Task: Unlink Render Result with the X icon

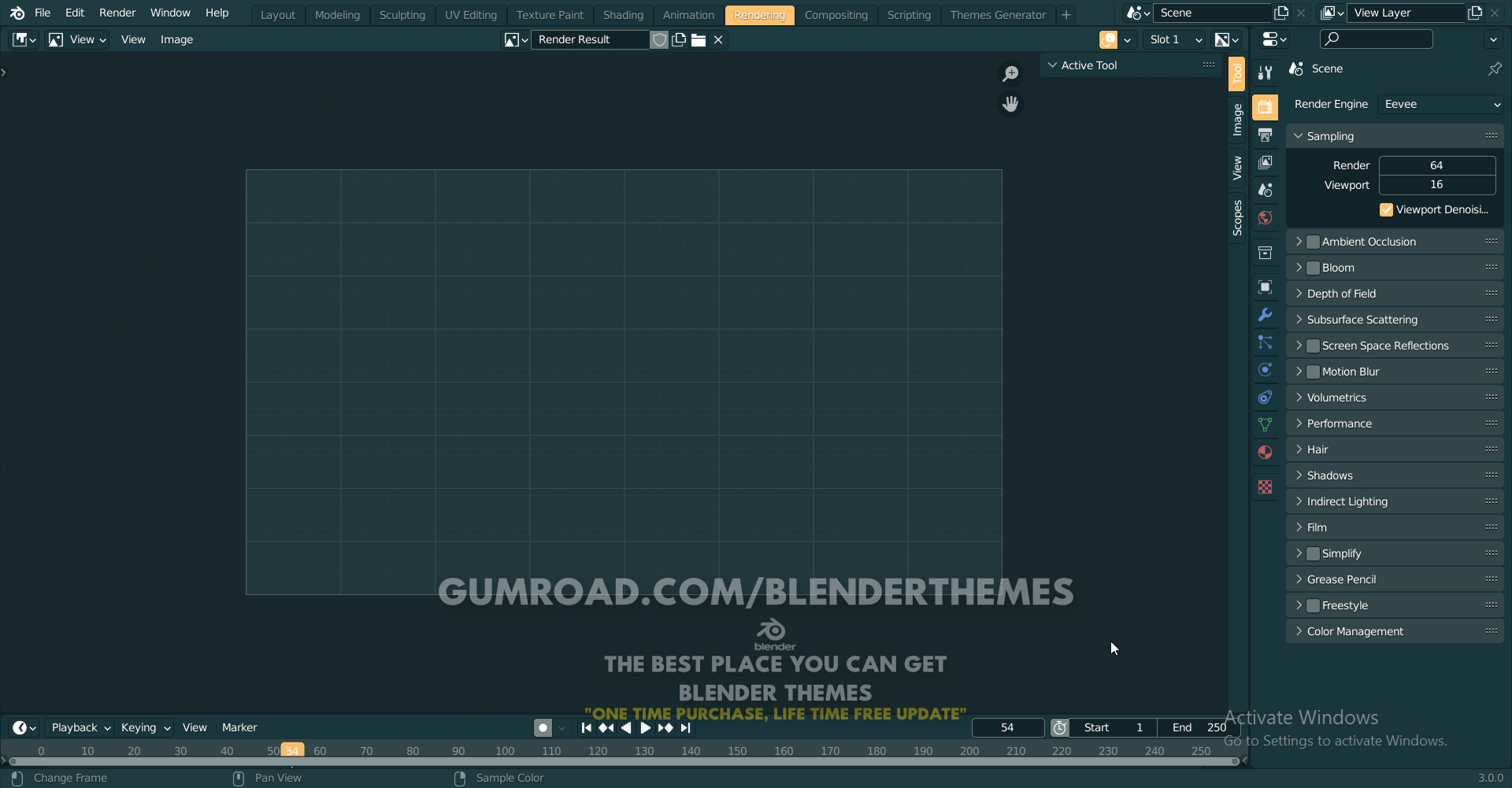Action: (x=718, y=39)
